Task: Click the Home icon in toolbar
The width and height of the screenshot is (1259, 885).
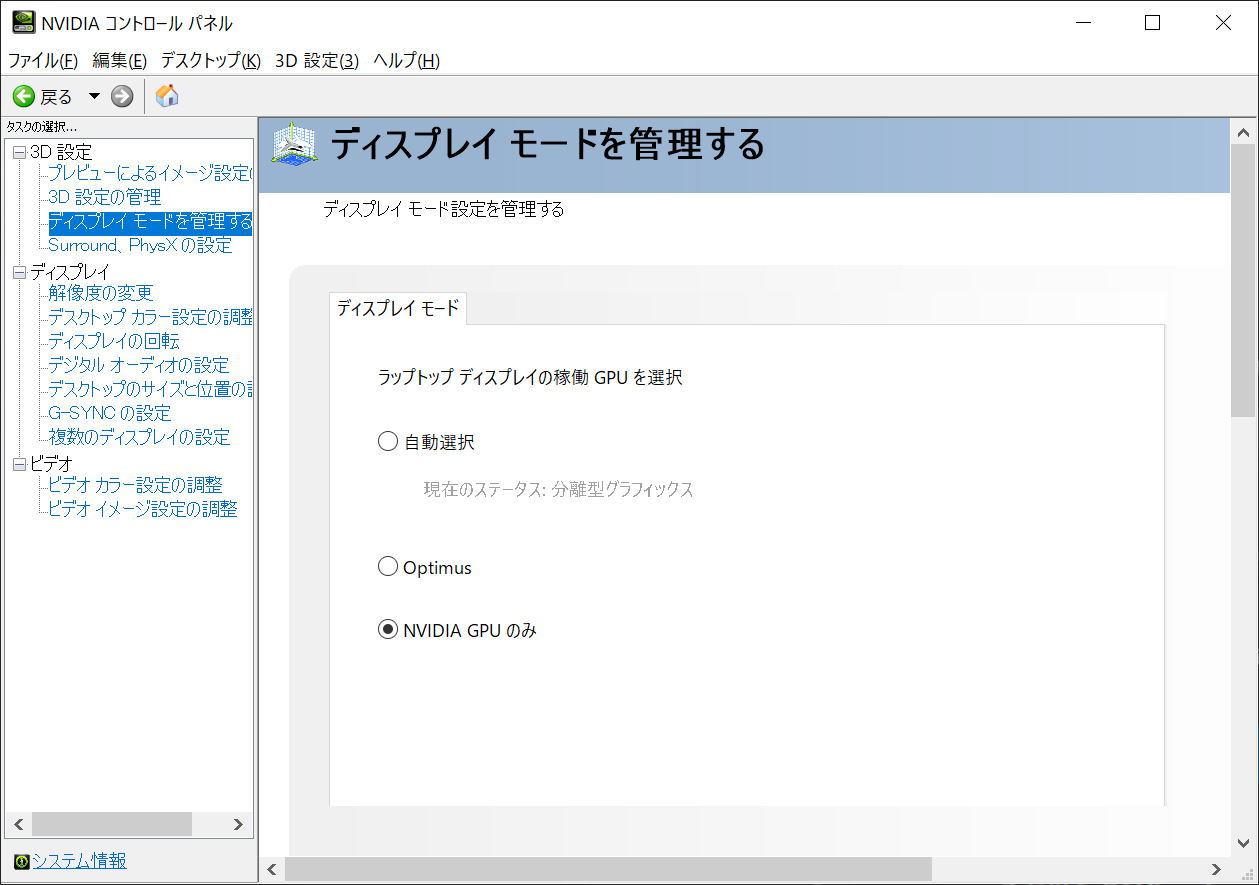Action: 167,96
